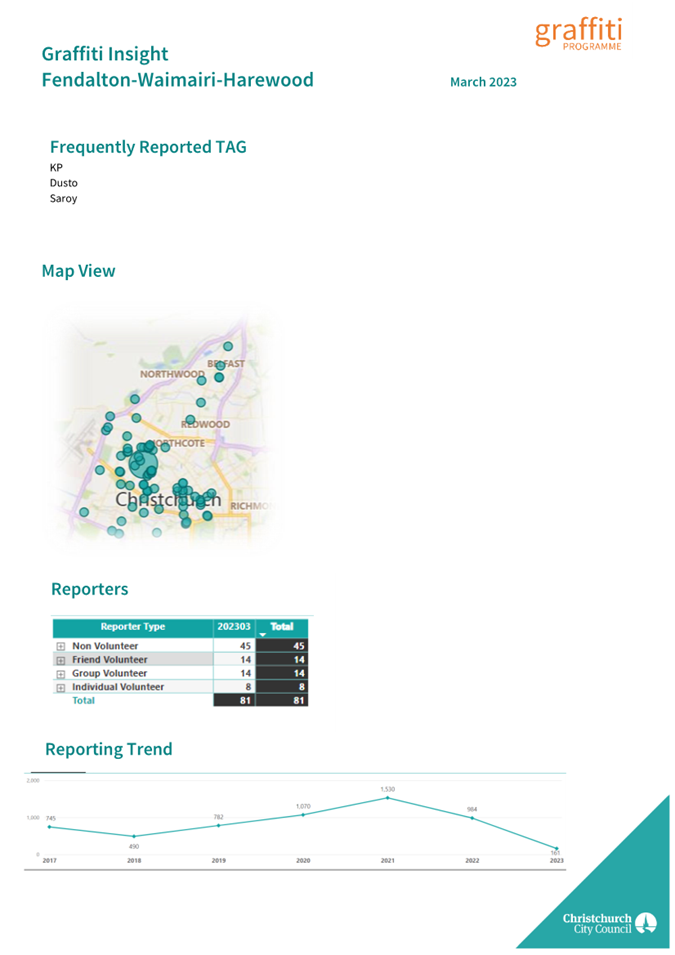Click the Total column sort arrow
675x955 pixels.
tap(263, 635)
